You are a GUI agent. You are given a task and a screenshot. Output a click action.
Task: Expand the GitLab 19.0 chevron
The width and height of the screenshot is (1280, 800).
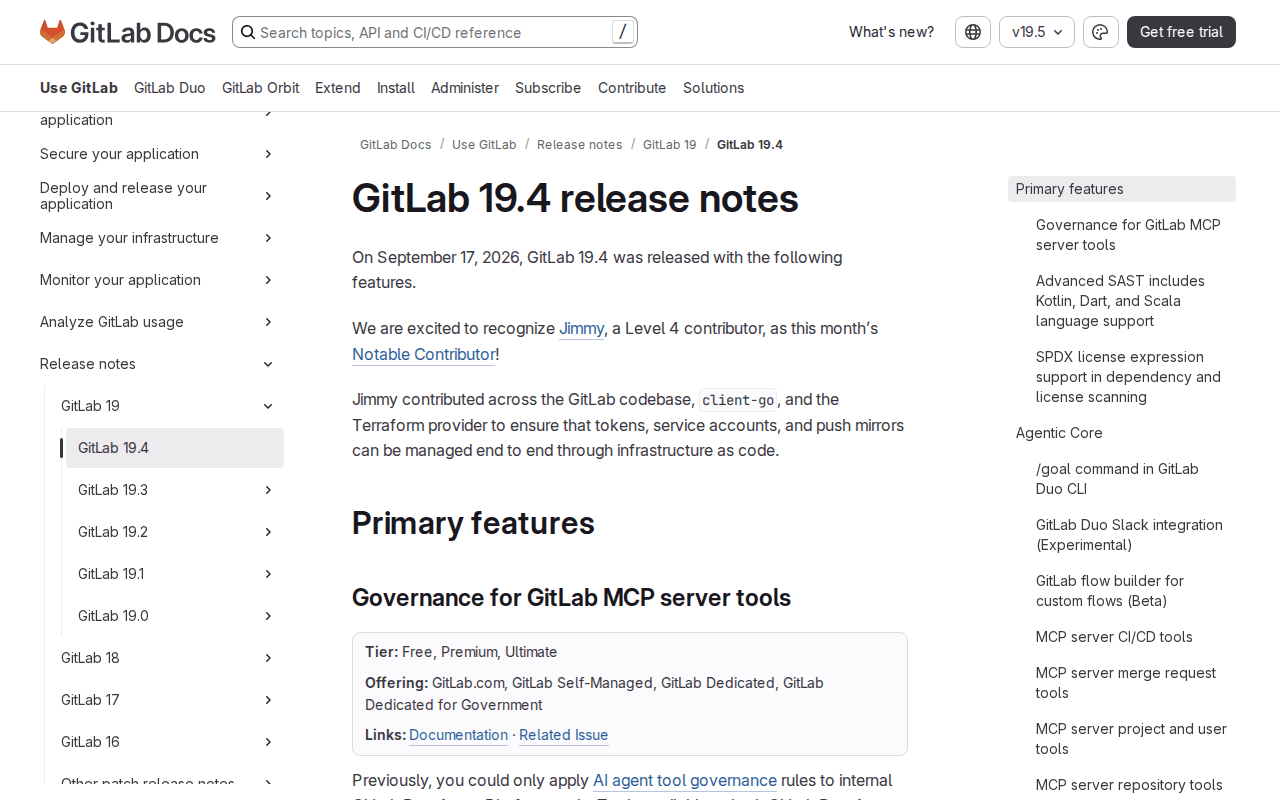point(268,616)
